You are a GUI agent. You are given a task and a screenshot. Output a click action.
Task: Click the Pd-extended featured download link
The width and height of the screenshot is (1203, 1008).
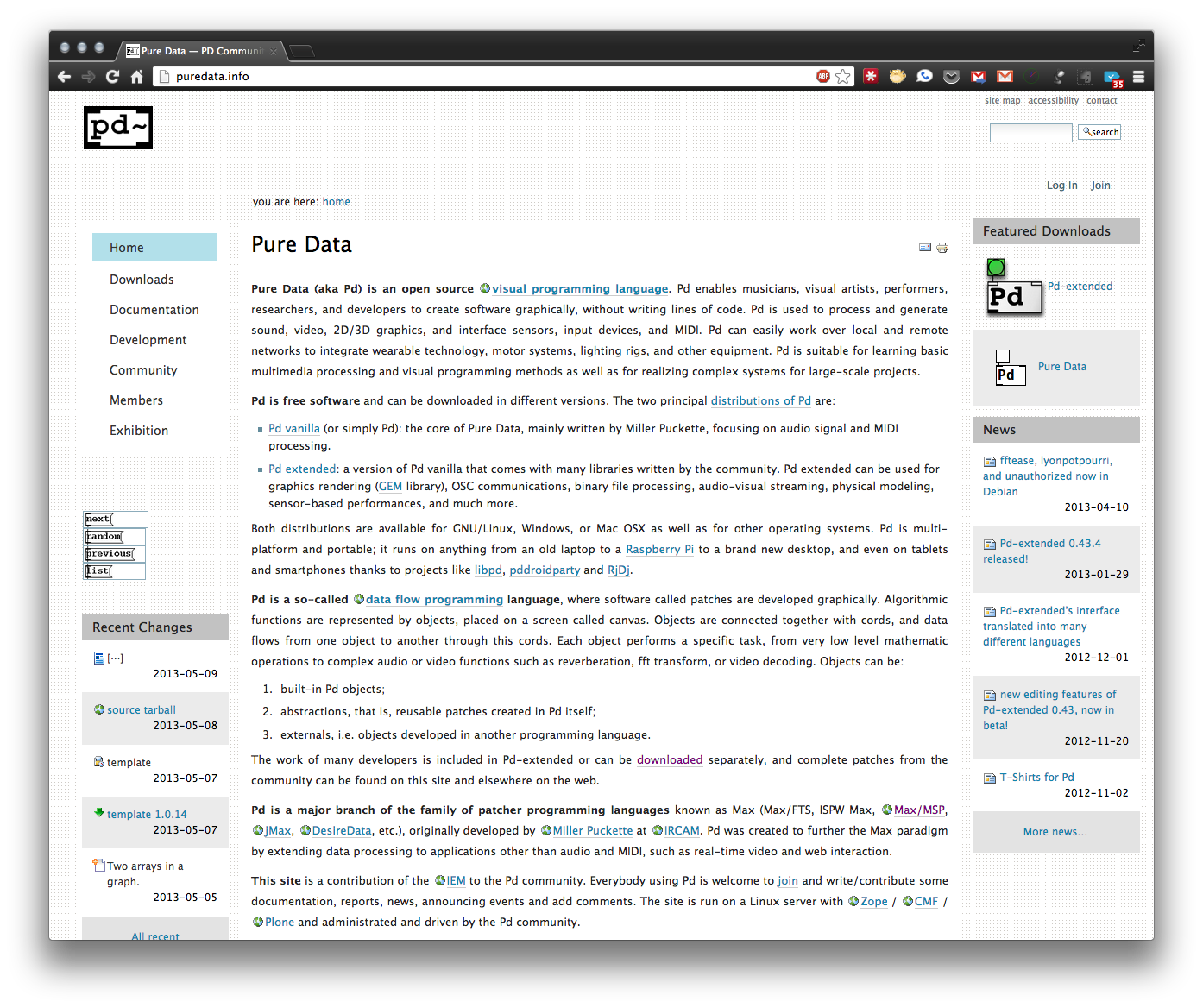pyautogui.click(x=1080, y=286)
